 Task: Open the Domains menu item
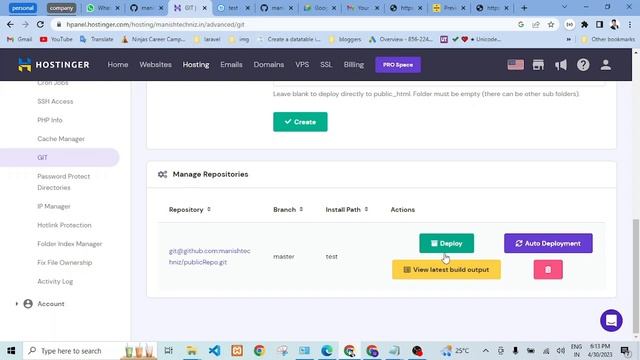point(269,64)
